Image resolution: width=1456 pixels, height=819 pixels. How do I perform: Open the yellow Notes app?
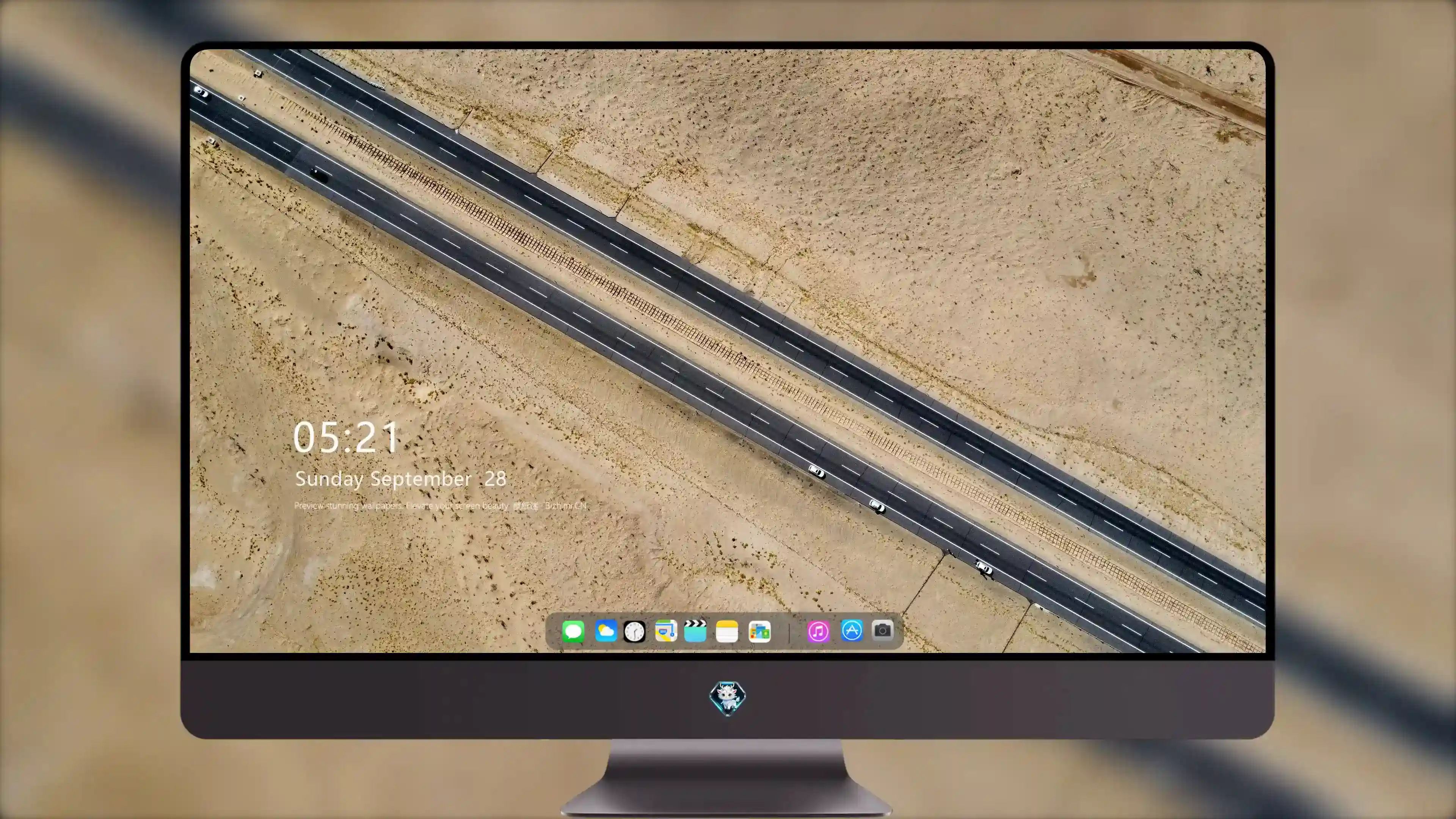727,631
